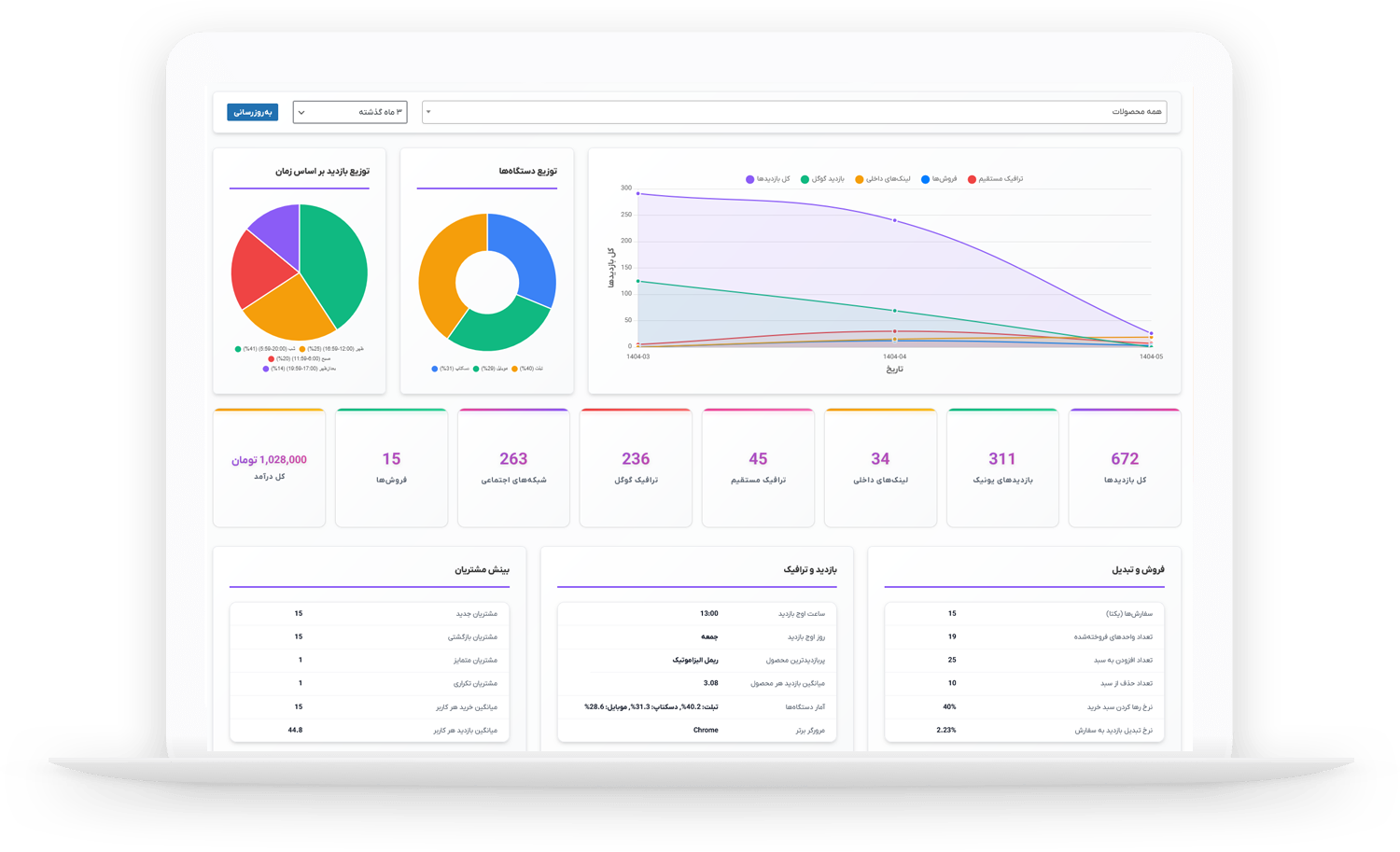Viewport: 1400px width, 852px height.
Task: Click the orange tablet legend dot under device donut
Action: pyautogui.click(x=514, y=369)
